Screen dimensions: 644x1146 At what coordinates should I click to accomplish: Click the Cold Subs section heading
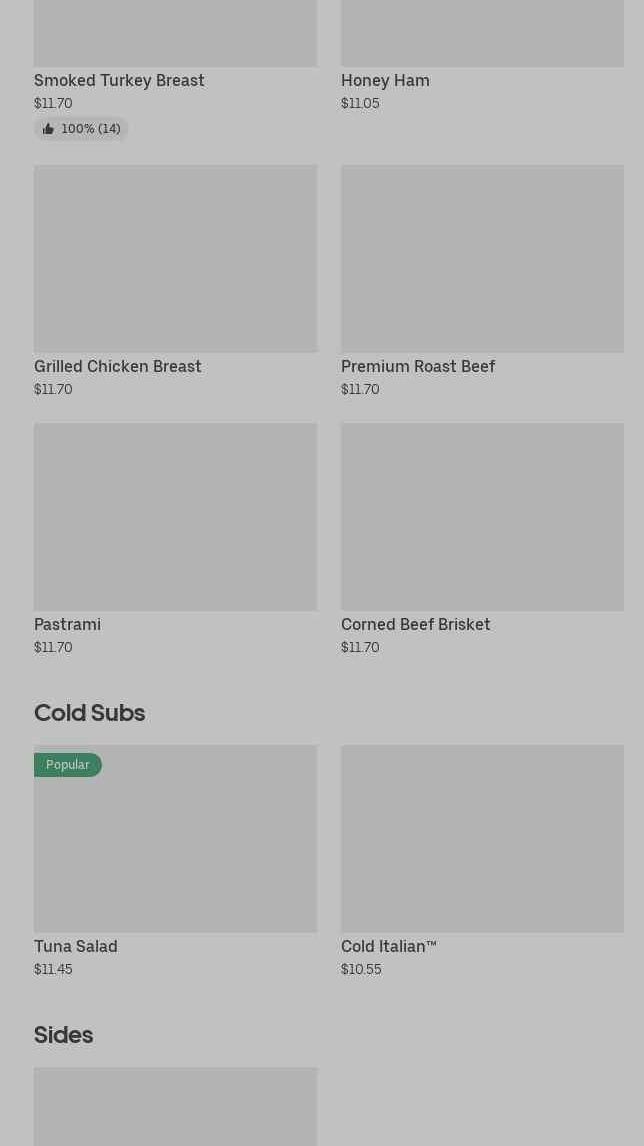(89, 712)
